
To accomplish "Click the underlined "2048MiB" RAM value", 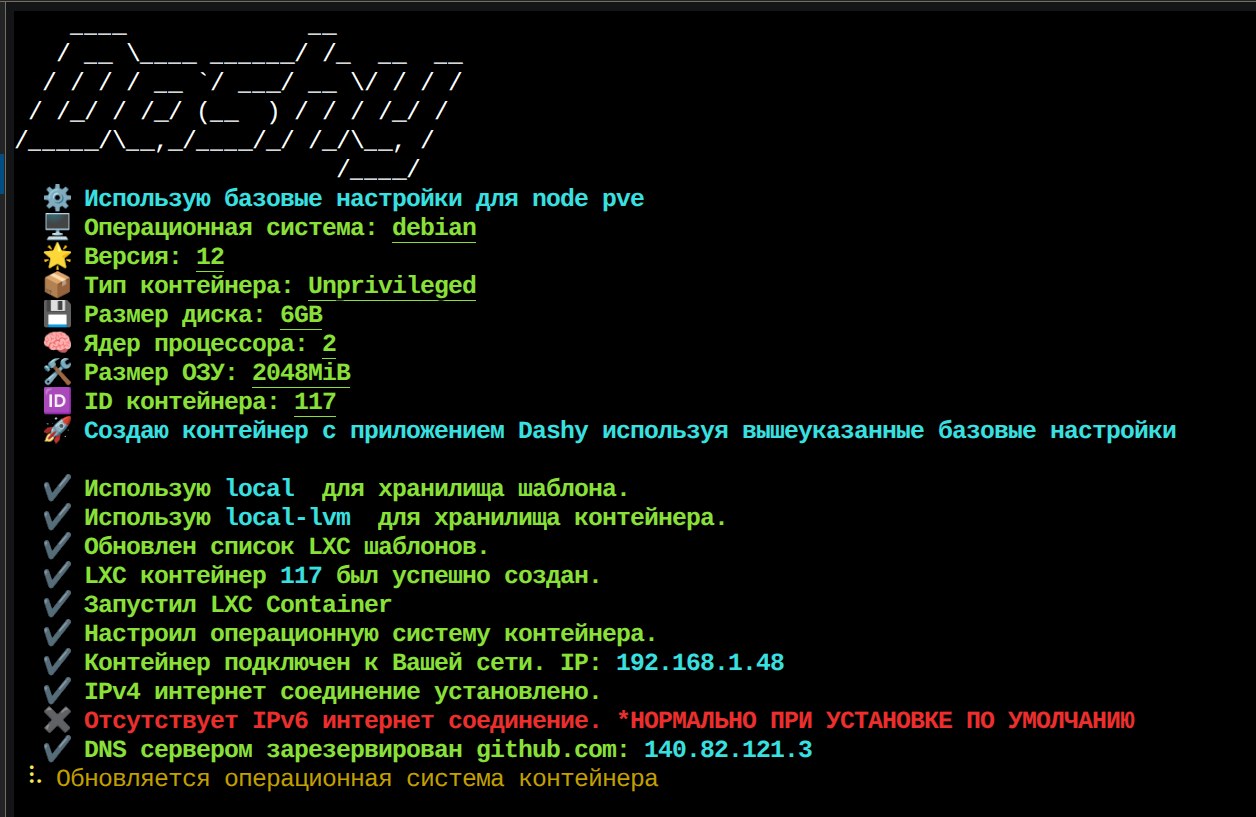I will (x=301, y=372).
